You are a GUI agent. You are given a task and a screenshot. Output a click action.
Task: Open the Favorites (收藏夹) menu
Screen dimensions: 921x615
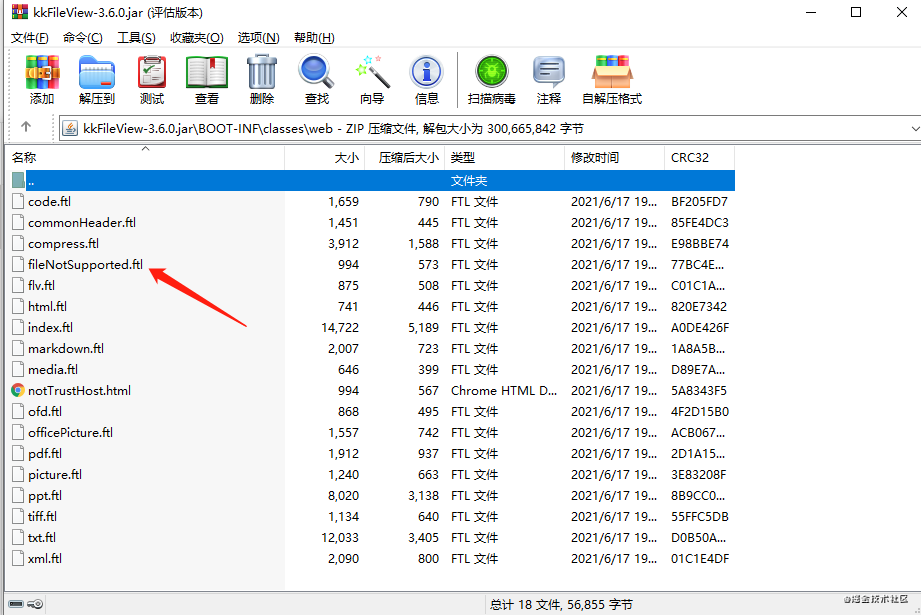tap(197, 38)
